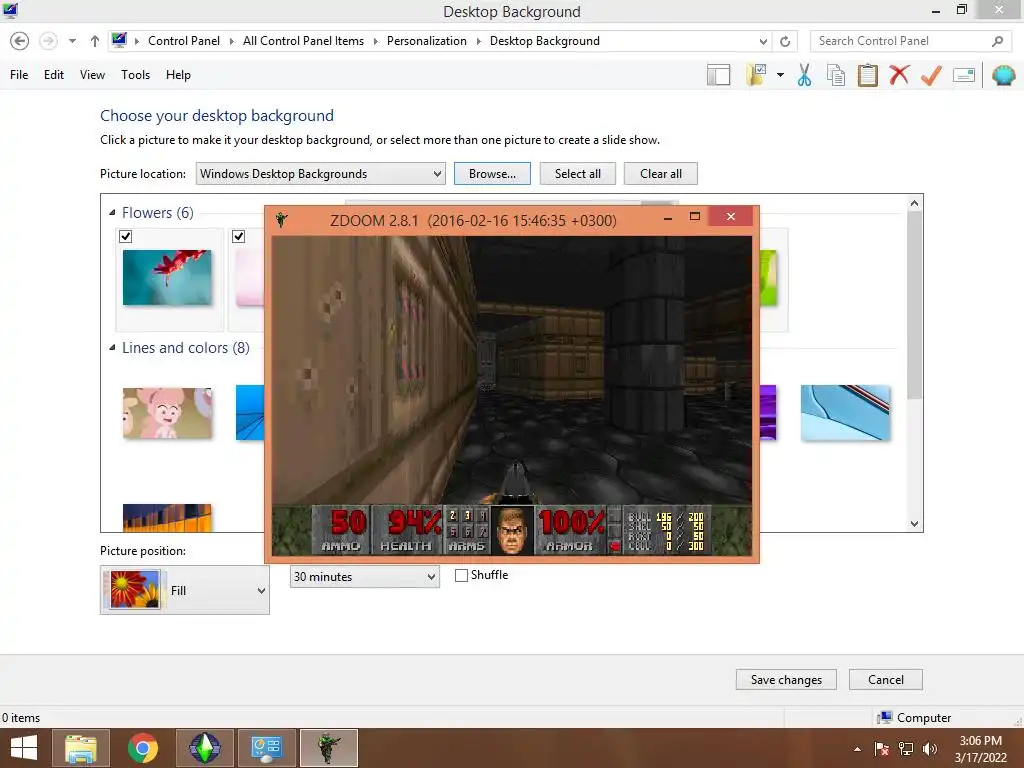This screenshot has width=1024, height=768.
Task: Click the Clear all button
Action: 661,174
